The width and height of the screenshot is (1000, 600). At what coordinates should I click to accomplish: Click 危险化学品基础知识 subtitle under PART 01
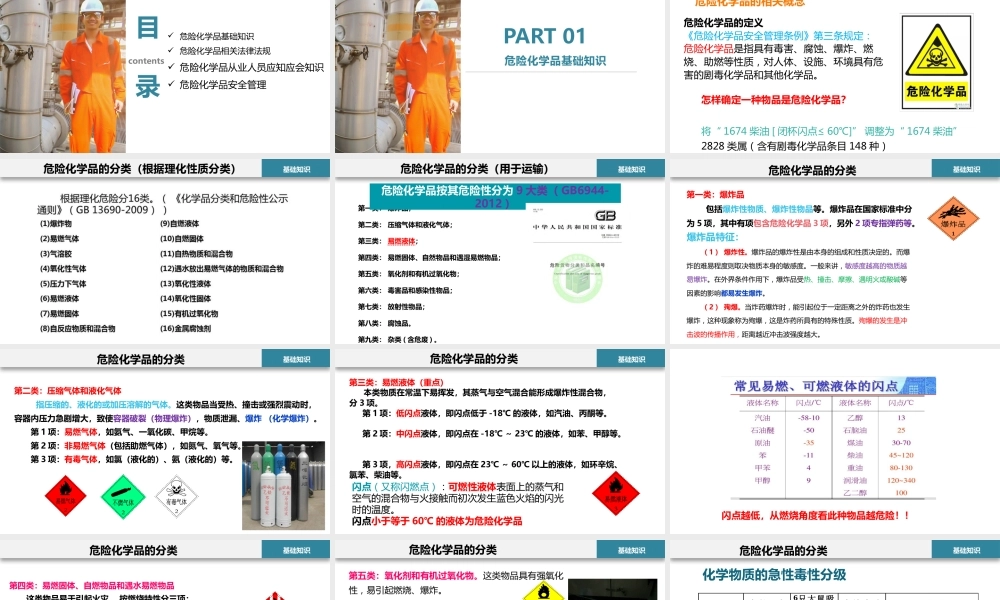(x=555, y=61)
